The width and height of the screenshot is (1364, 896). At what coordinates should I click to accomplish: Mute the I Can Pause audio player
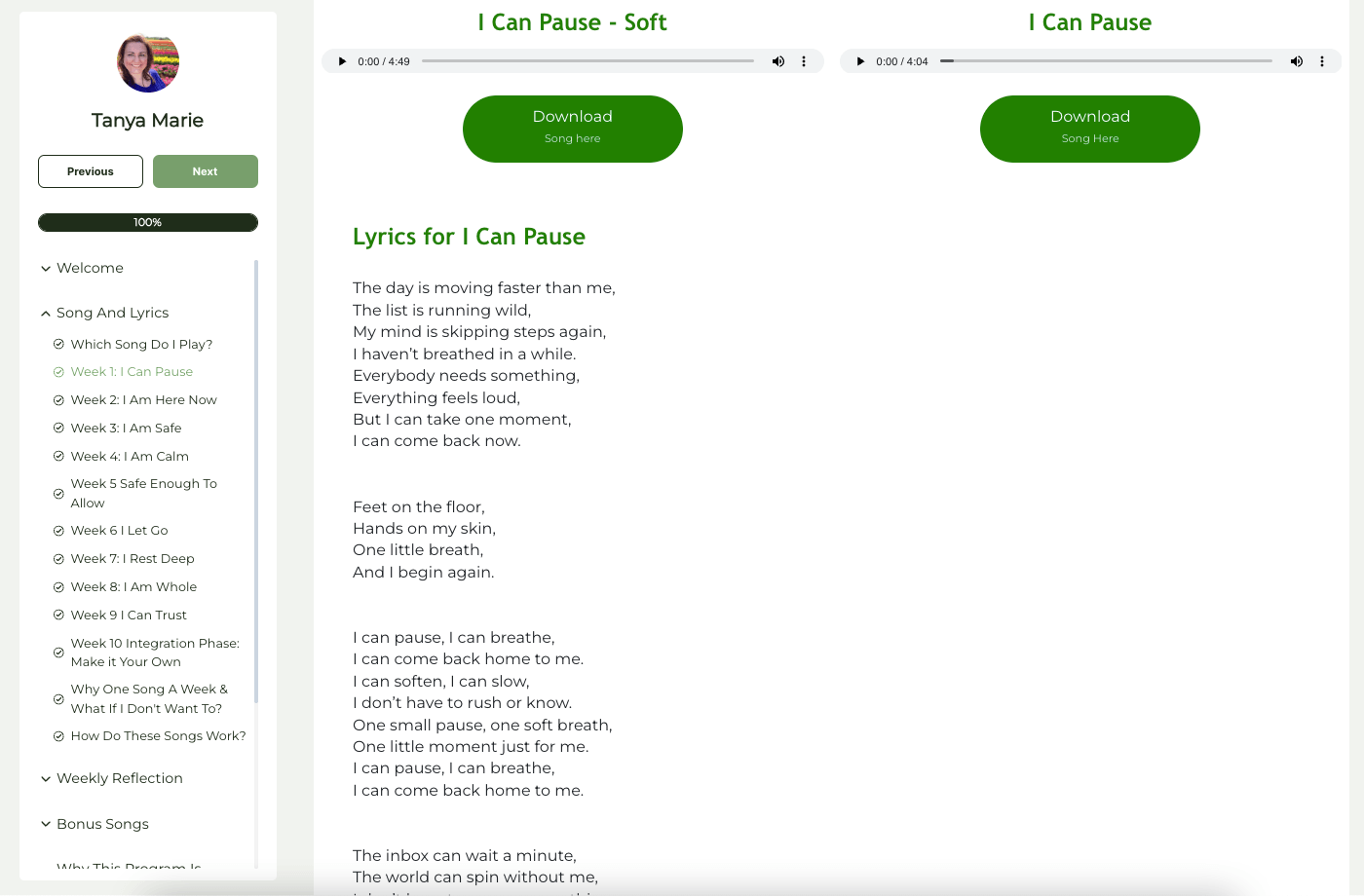[x=1297, y=61]
